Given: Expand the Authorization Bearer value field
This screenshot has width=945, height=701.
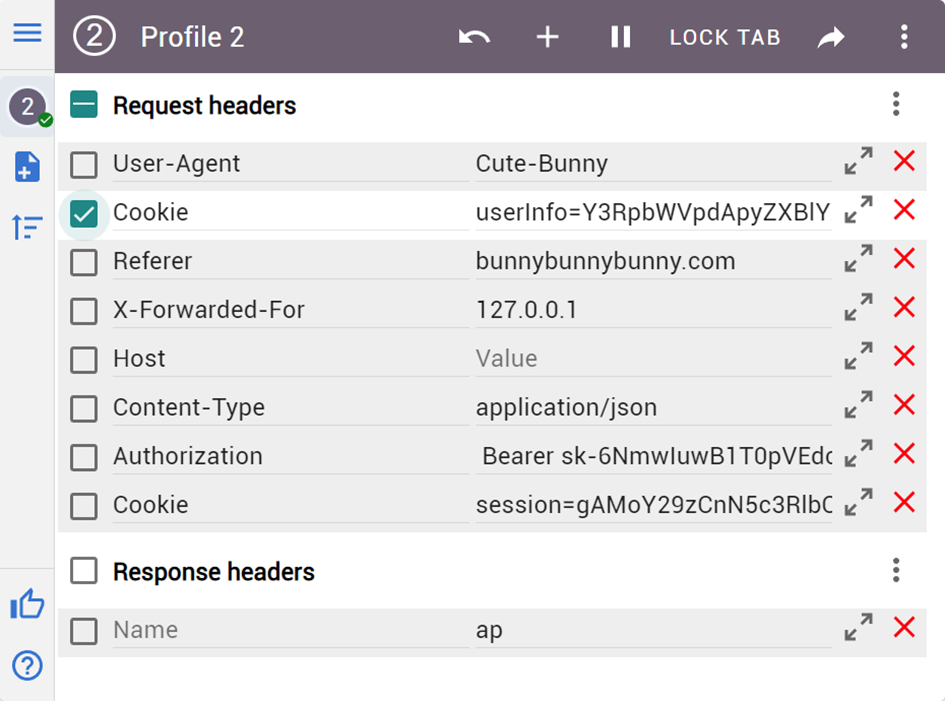Looking at the screenshot, I should pos(858,453).
